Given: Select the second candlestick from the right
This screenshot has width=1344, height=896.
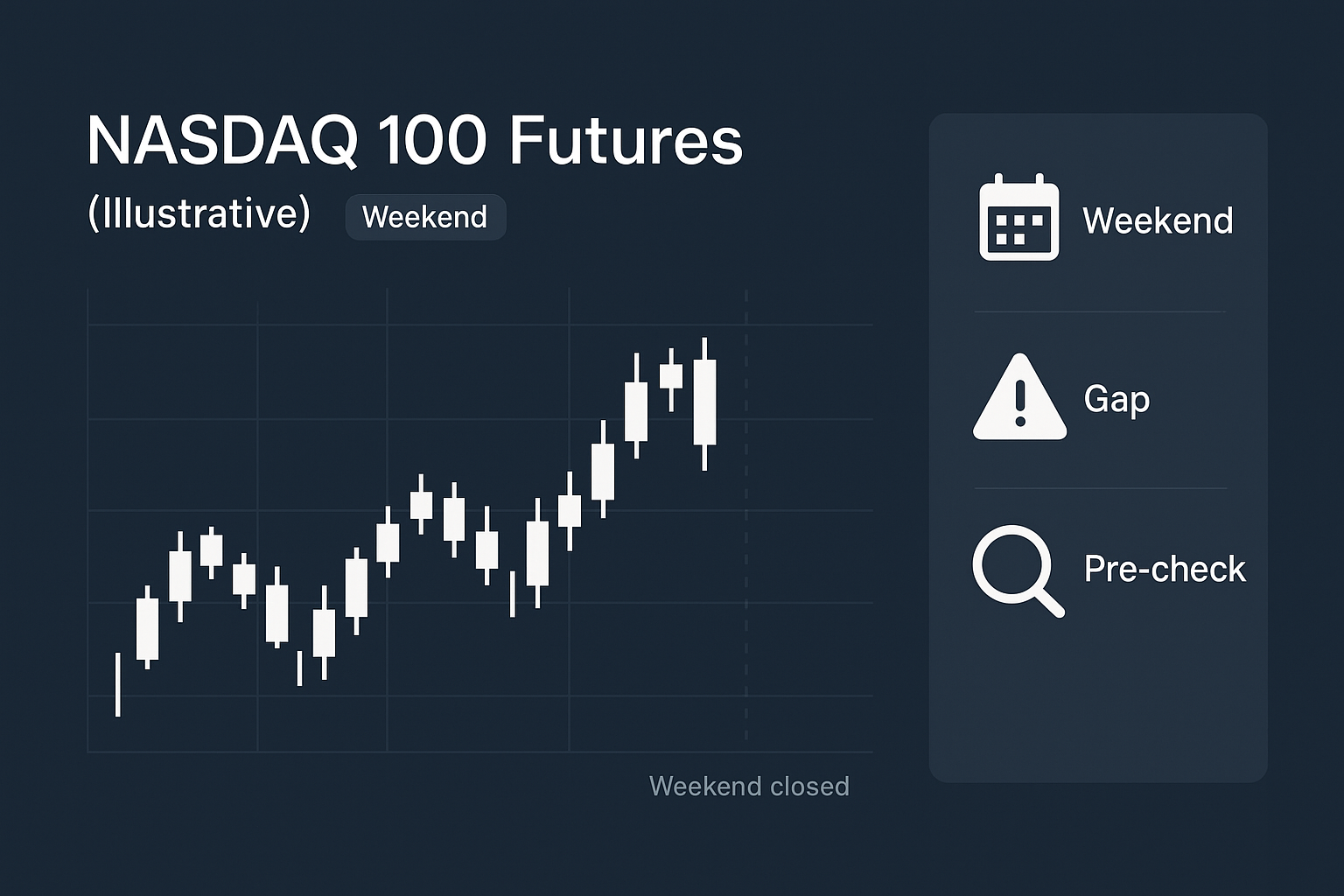Looking at the screenshot, I should pos(671,377).
